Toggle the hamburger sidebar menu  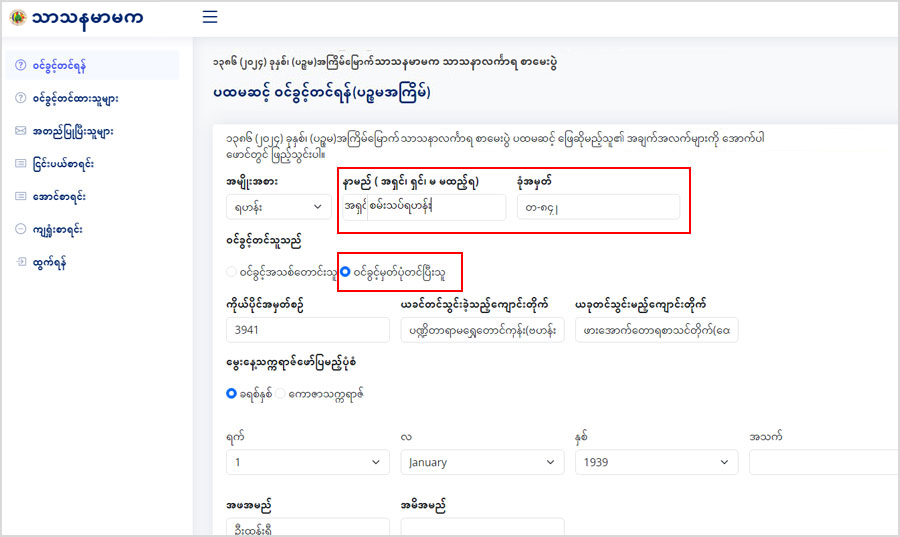tap(210, 17)
